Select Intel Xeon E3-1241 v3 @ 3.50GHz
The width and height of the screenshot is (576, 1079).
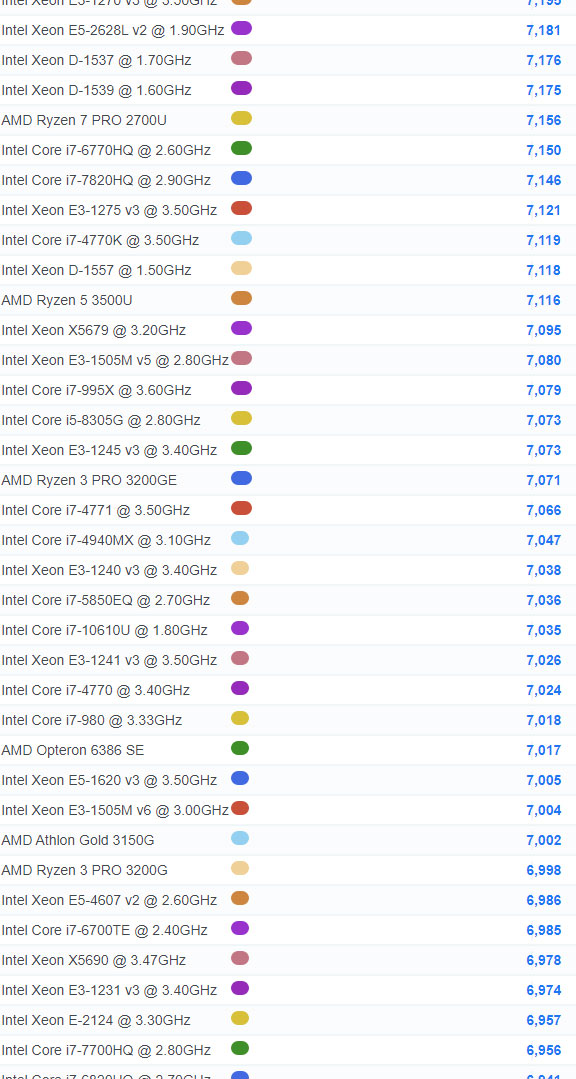coord(109,661)
